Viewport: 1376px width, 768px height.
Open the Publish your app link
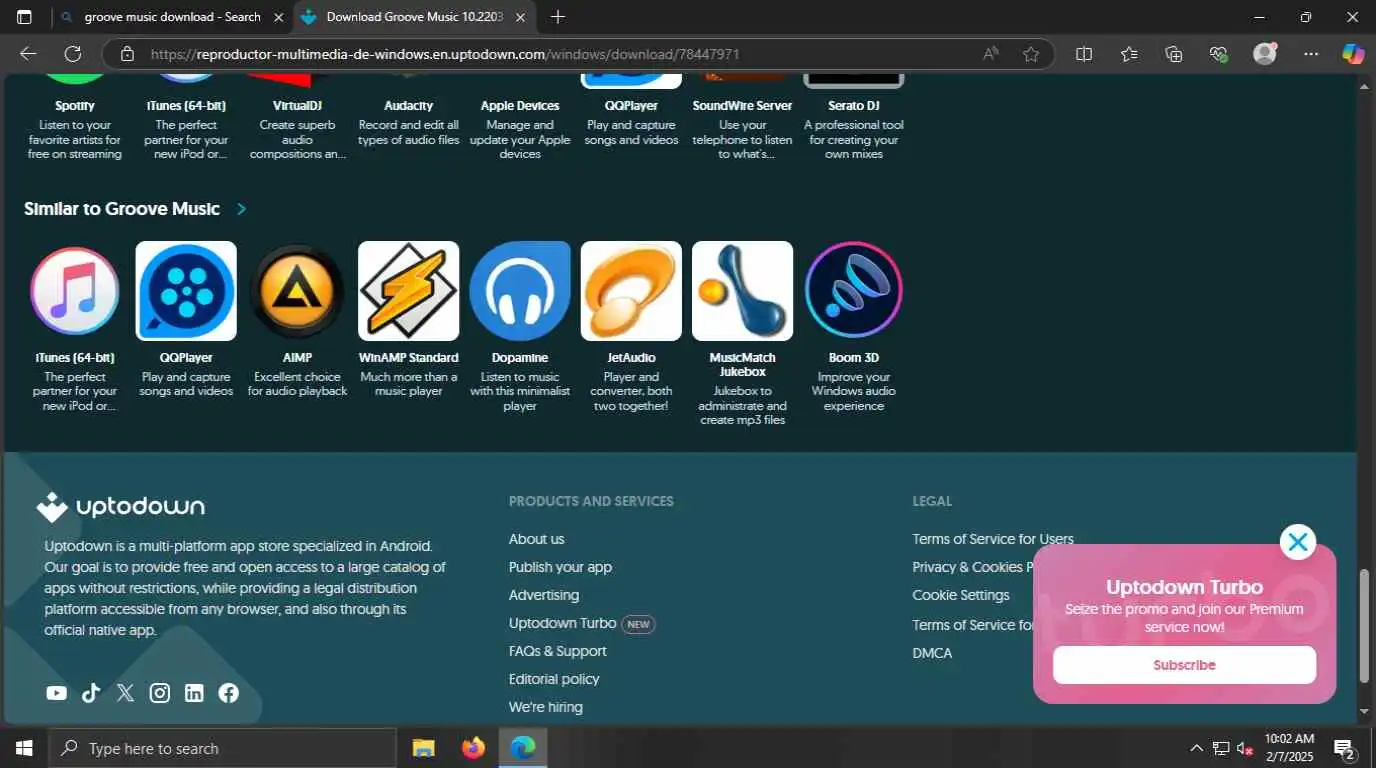click(560, 567)
